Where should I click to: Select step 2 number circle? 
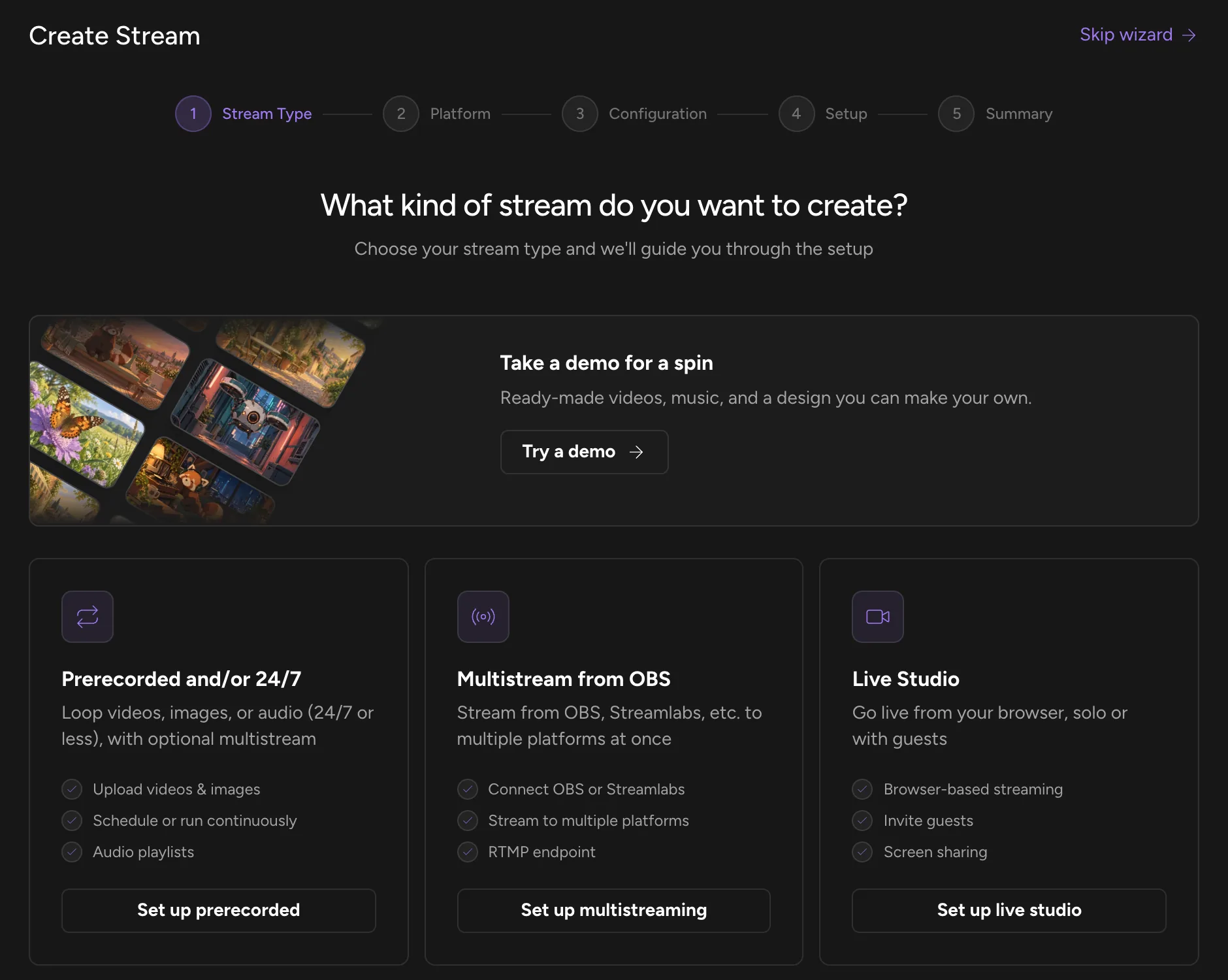tap(401, 114)
